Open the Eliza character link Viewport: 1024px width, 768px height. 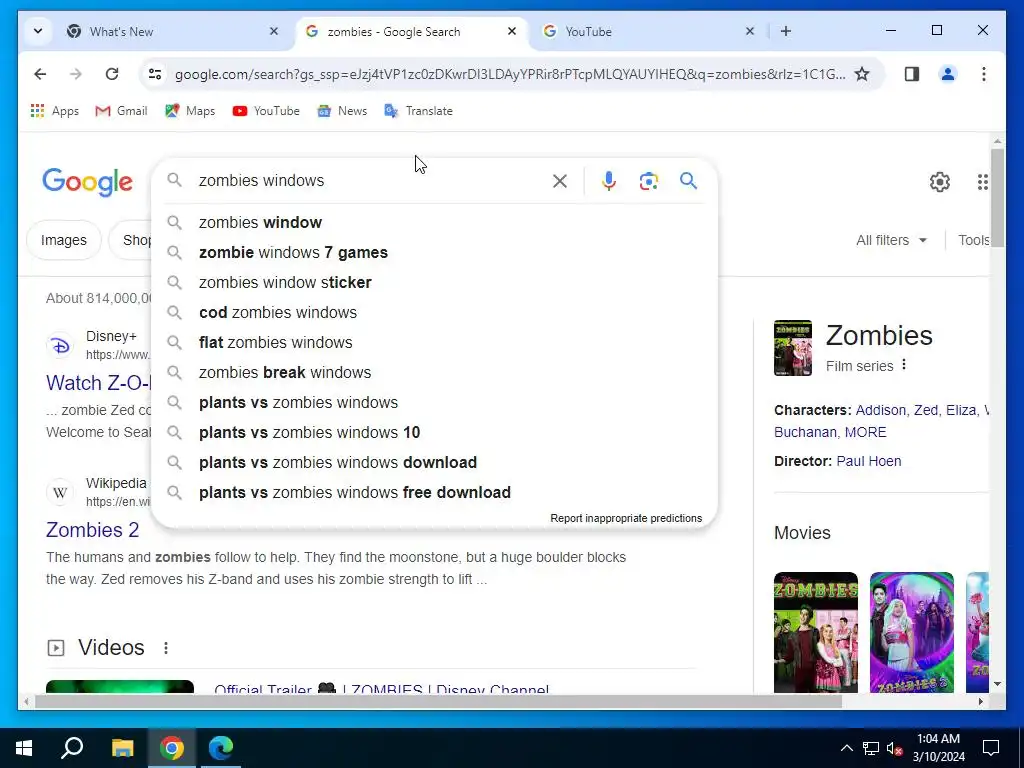(x=961, y=410)
